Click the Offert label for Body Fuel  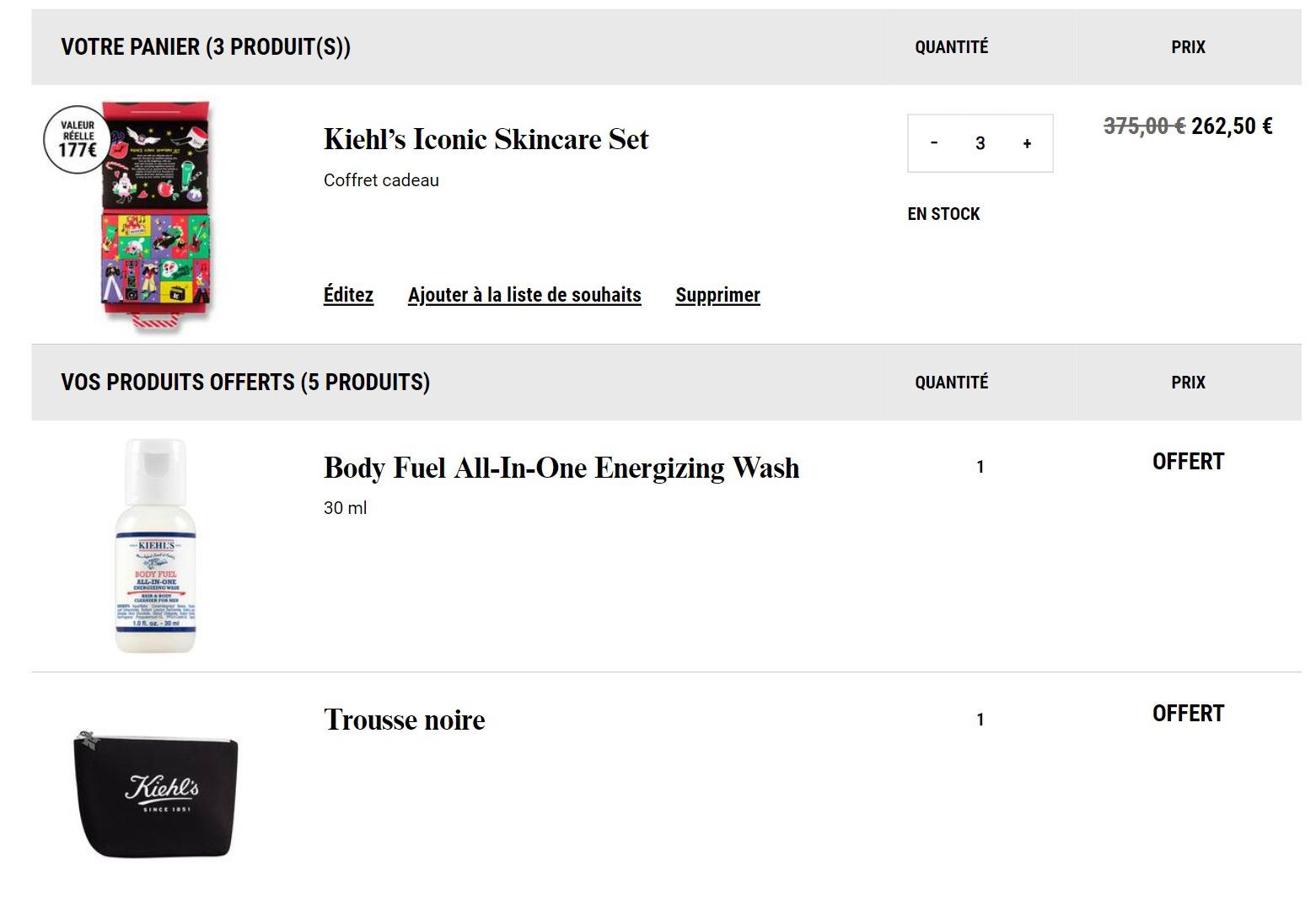pos(1188,462)
